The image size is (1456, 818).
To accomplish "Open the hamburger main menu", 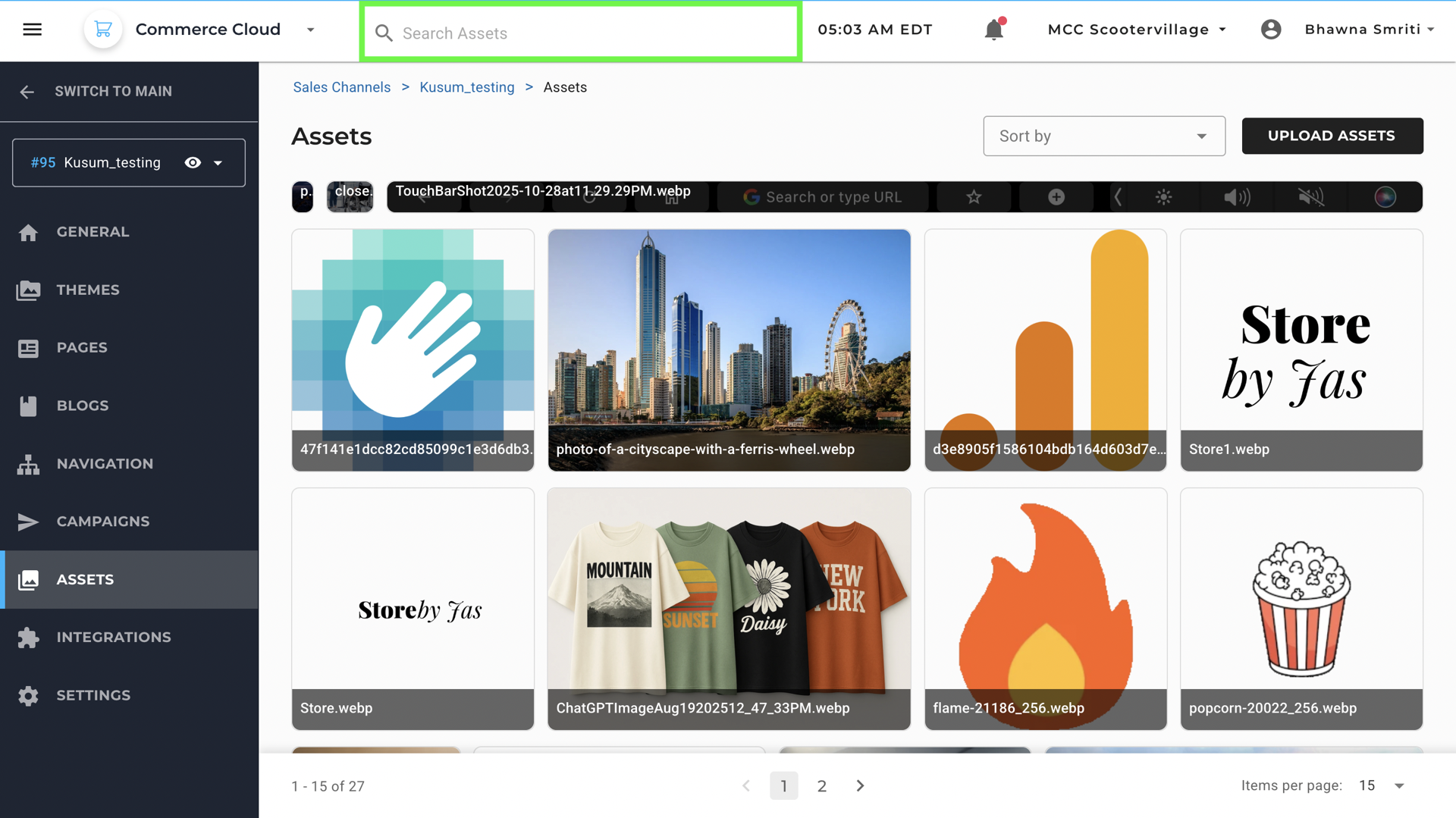I will point(32,30).
